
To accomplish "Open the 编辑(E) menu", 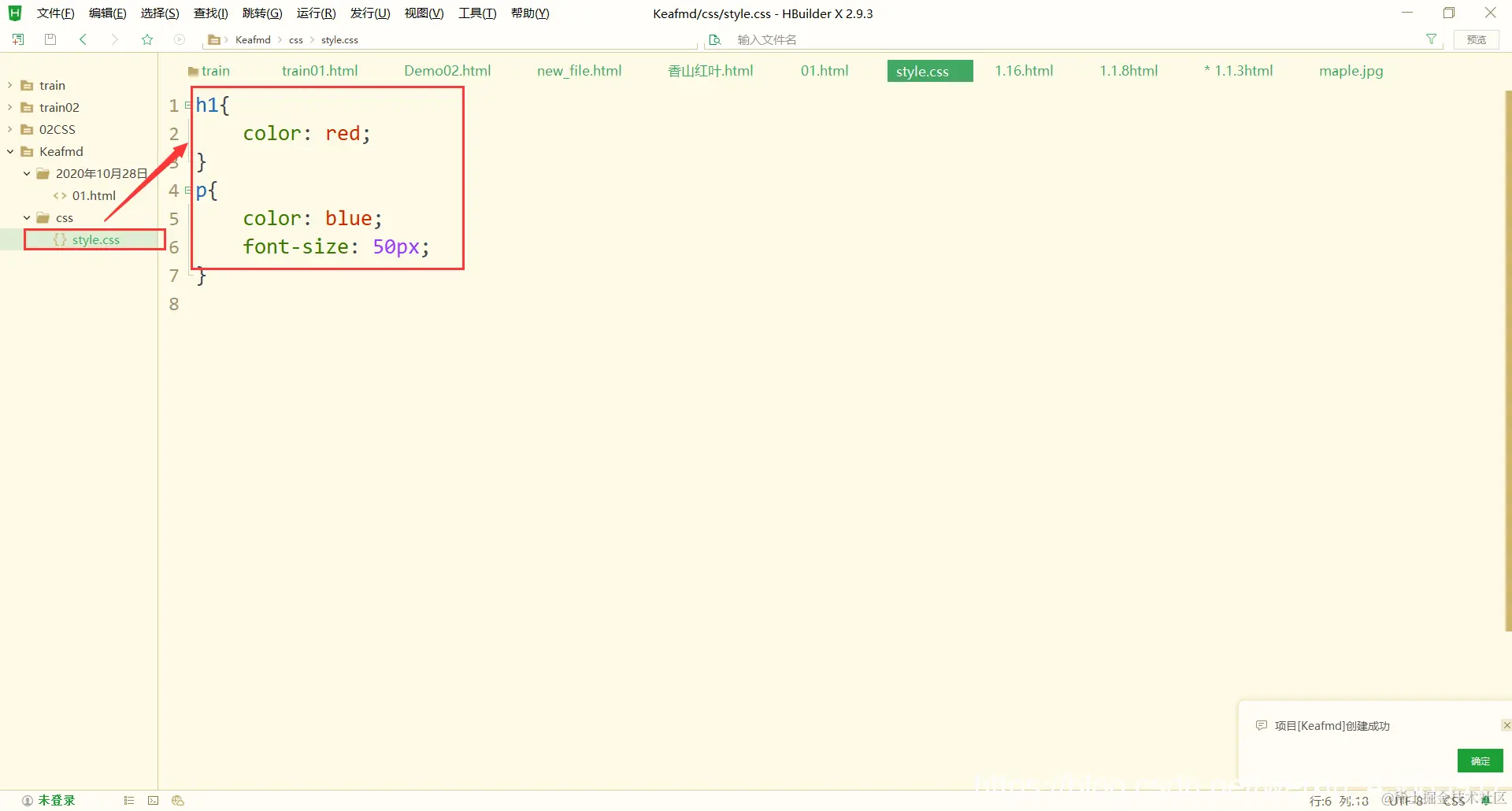I will (108, 13).
